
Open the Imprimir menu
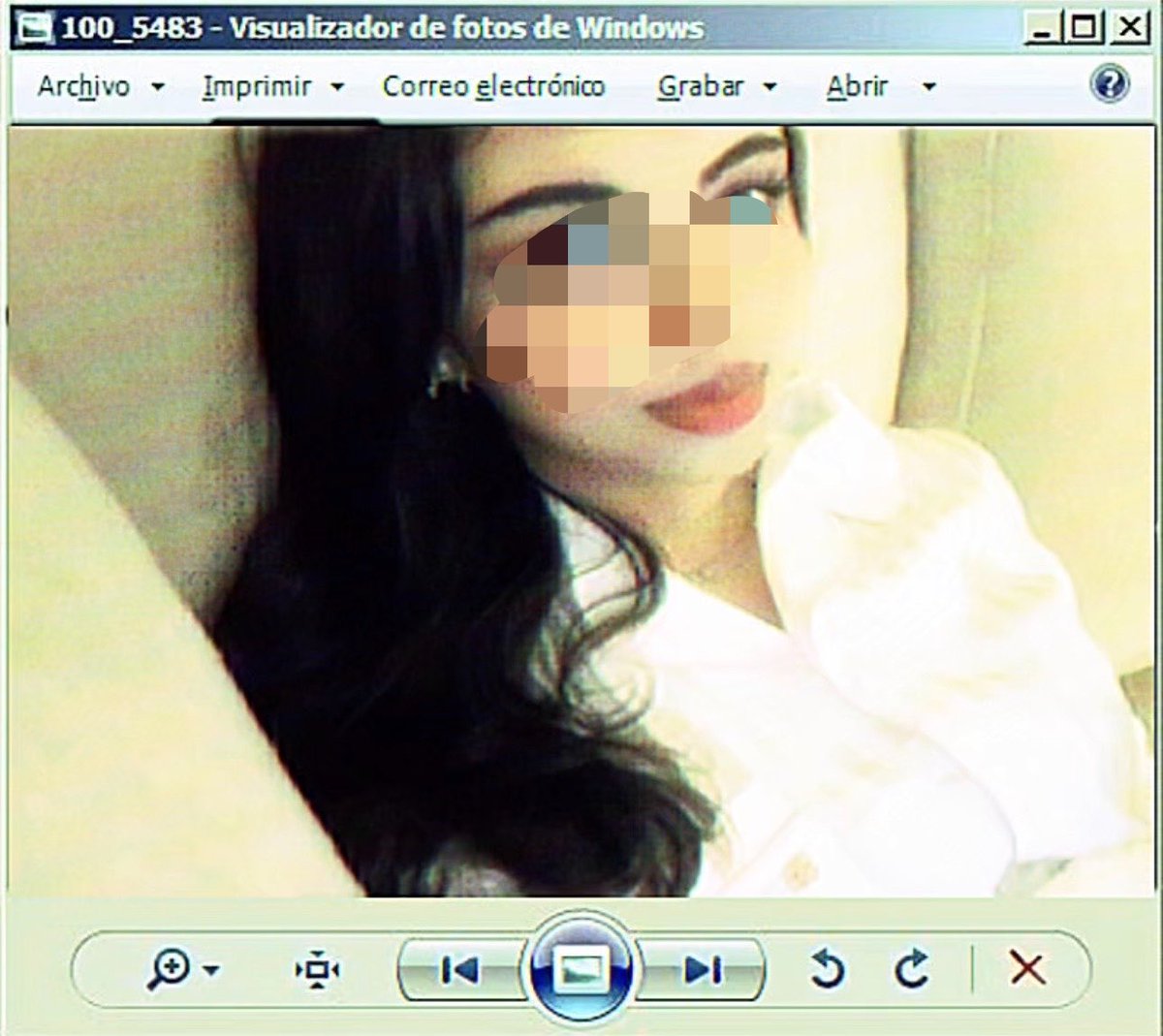257,86
